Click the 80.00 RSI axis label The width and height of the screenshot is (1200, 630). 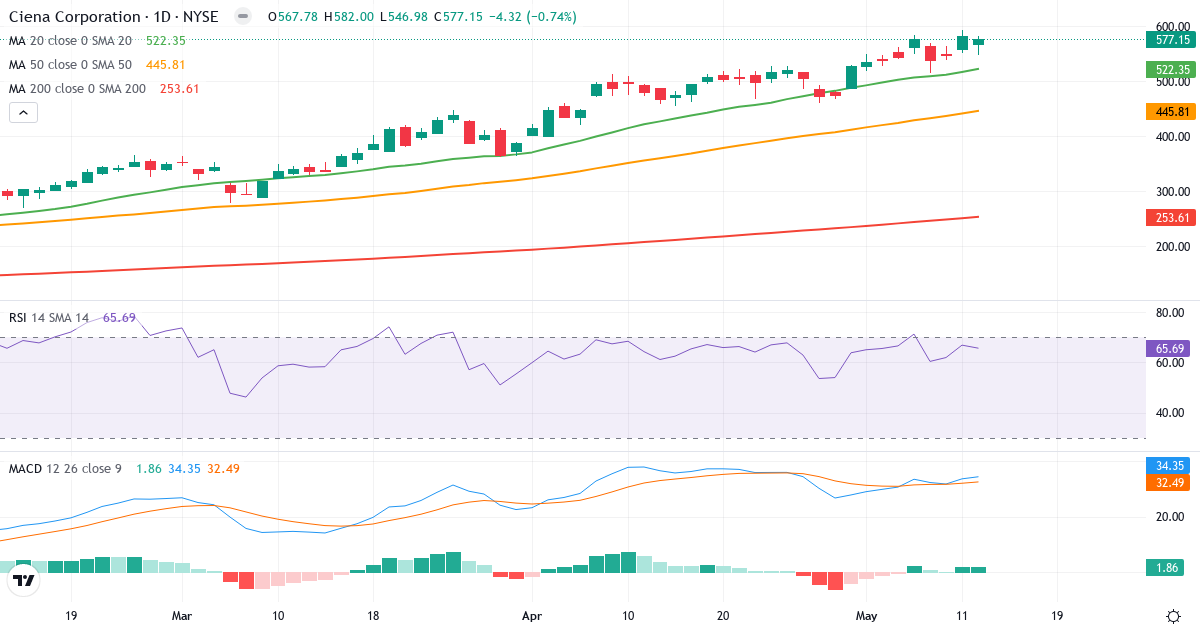click(1172, 313)
